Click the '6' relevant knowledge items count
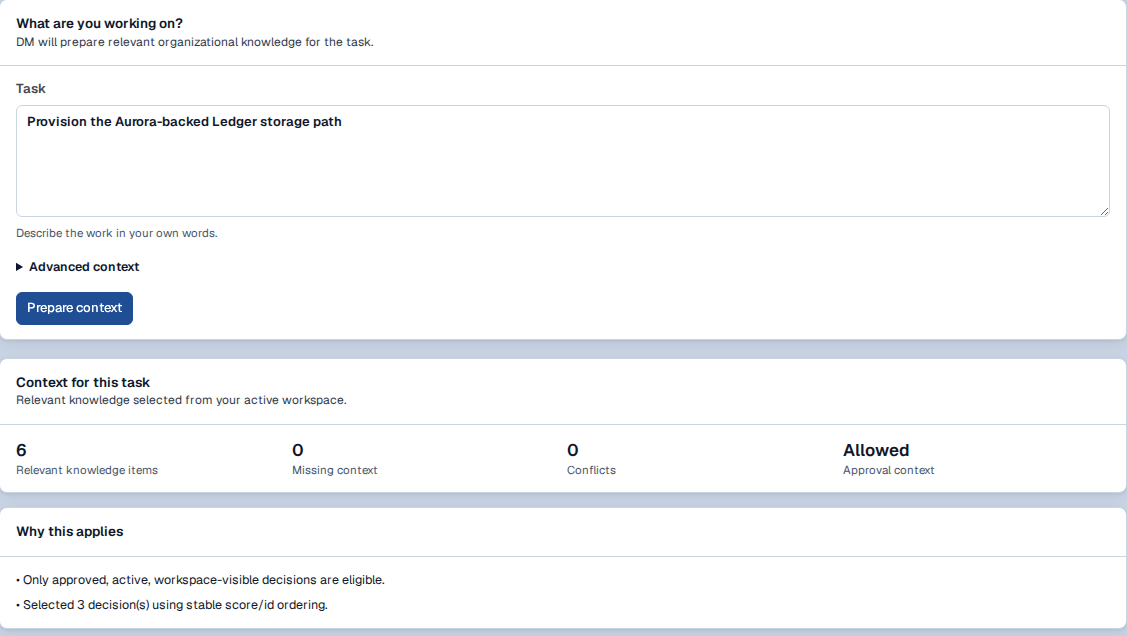1127x636 pixels. (x=22, y=451)
